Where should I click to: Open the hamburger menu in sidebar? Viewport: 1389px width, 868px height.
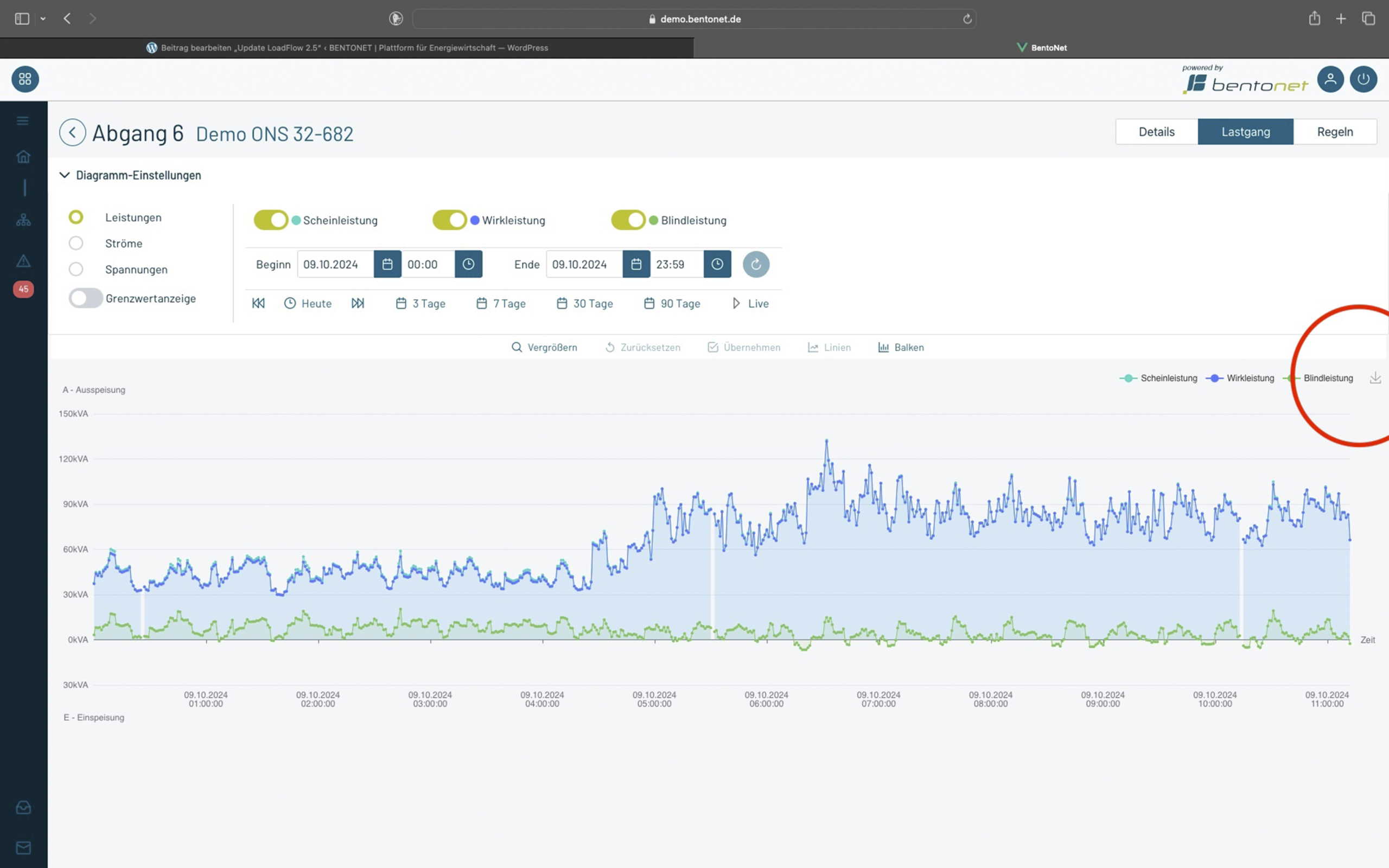pyautogui.click(x=23, y=120)
